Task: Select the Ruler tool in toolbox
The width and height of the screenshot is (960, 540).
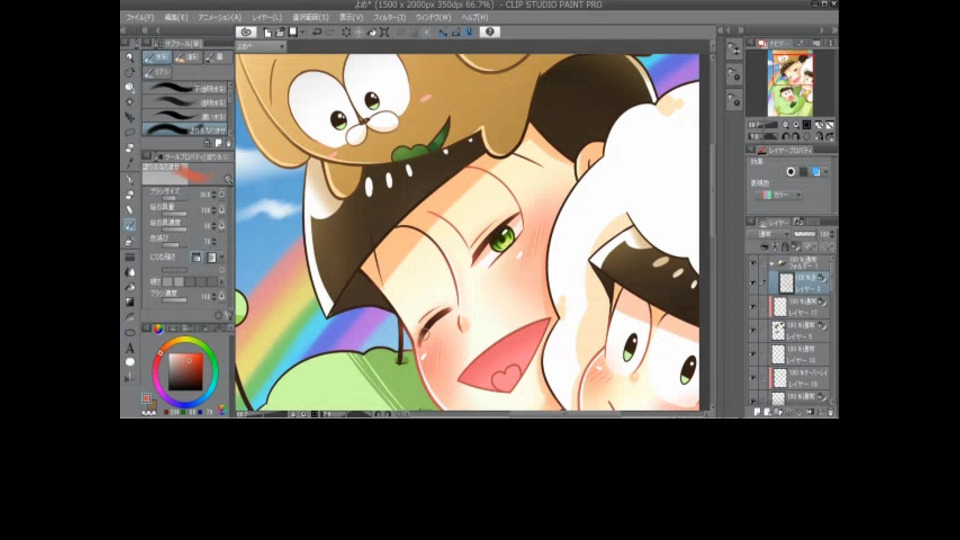Action: (130, 378)
